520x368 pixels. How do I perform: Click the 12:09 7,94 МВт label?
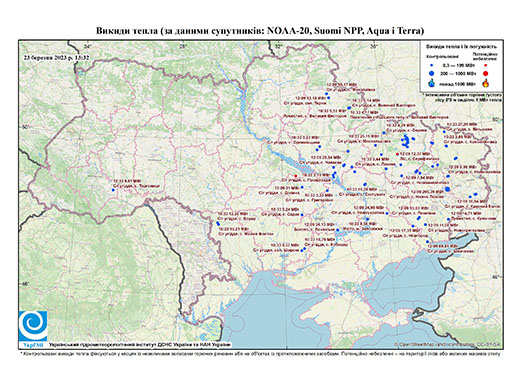pos(420,178)
